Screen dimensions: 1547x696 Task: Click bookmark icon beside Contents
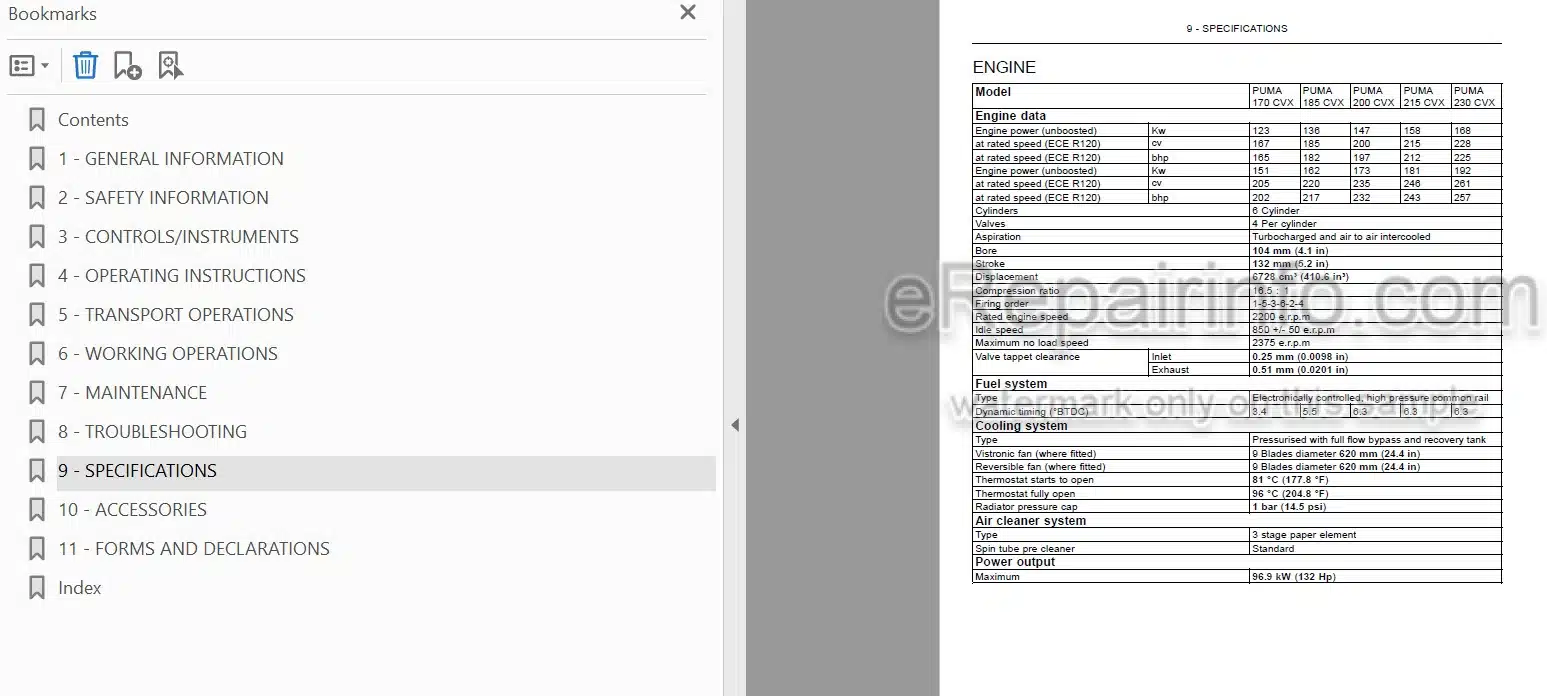[37, 120]
